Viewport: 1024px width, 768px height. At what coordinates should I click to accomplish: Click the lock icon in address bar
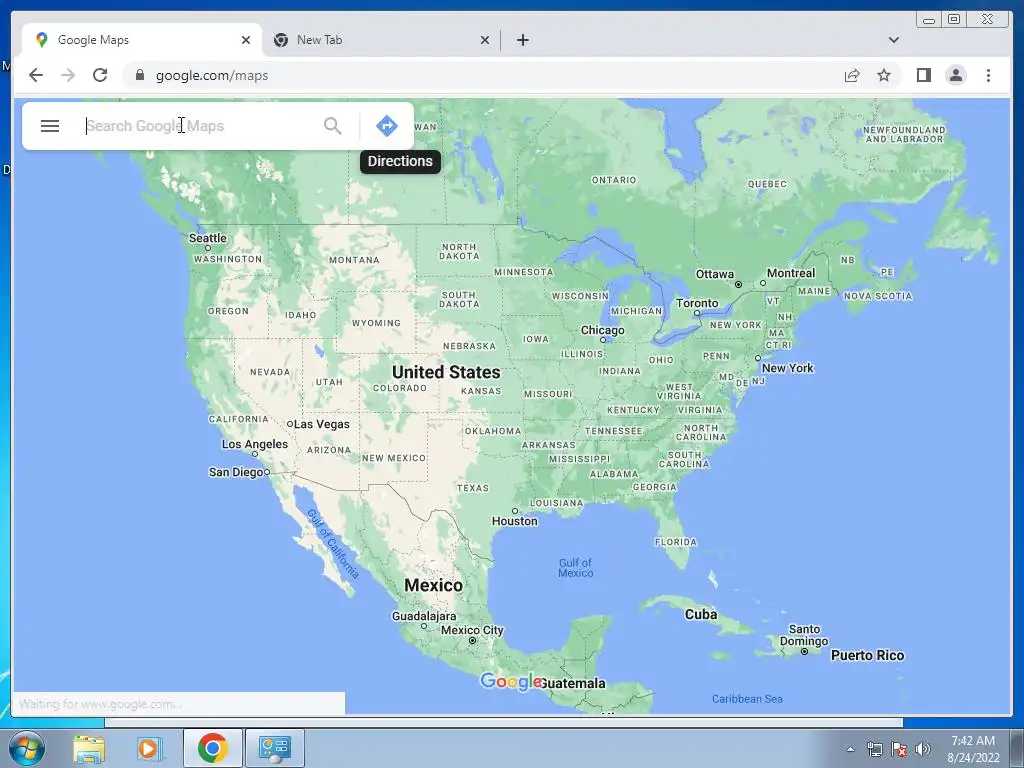point(139,75)
